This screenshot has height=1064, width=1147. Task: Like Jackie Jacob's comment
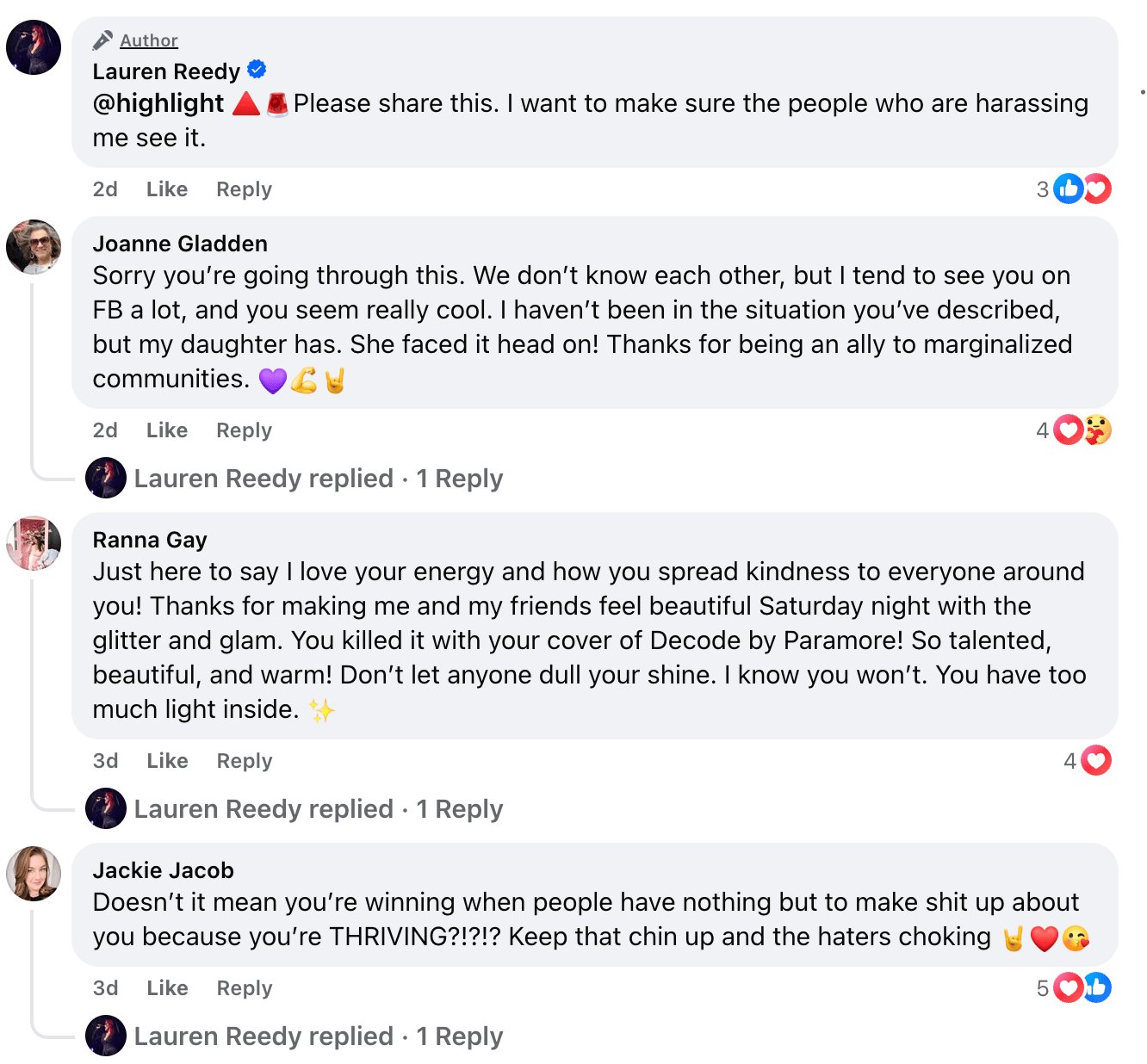click(x=167, y=987)
